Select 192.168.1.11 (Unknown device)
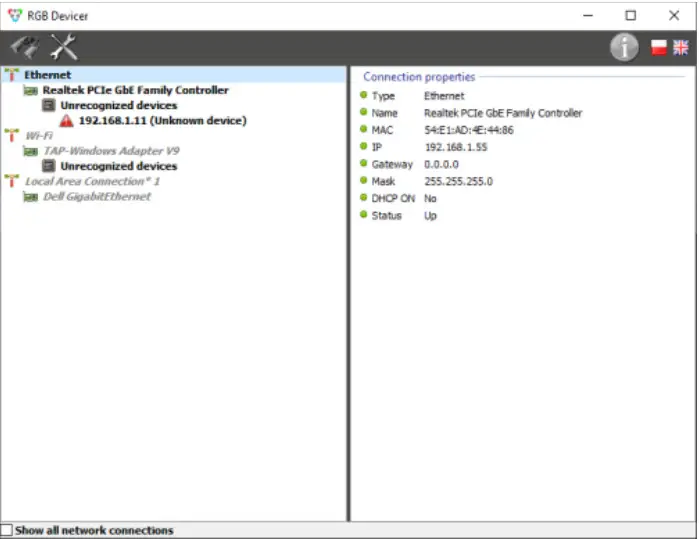The image size is (699, 539). [x=163, y=120]
